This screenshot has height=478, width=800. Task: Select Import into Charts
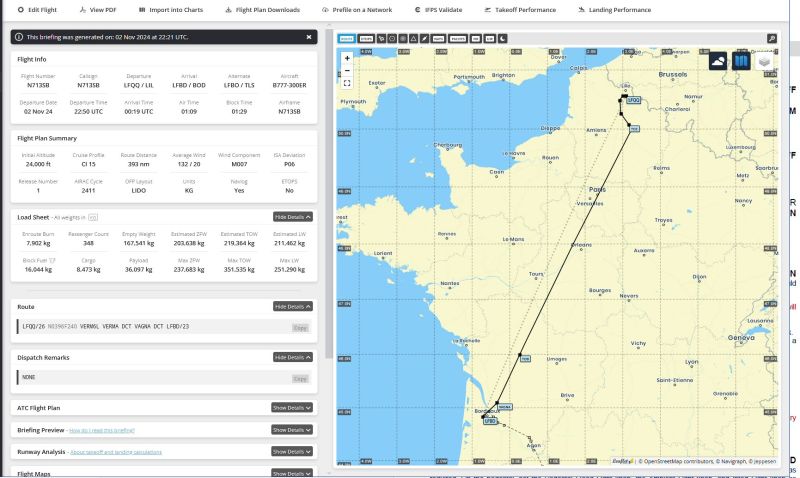click(171, 10)
